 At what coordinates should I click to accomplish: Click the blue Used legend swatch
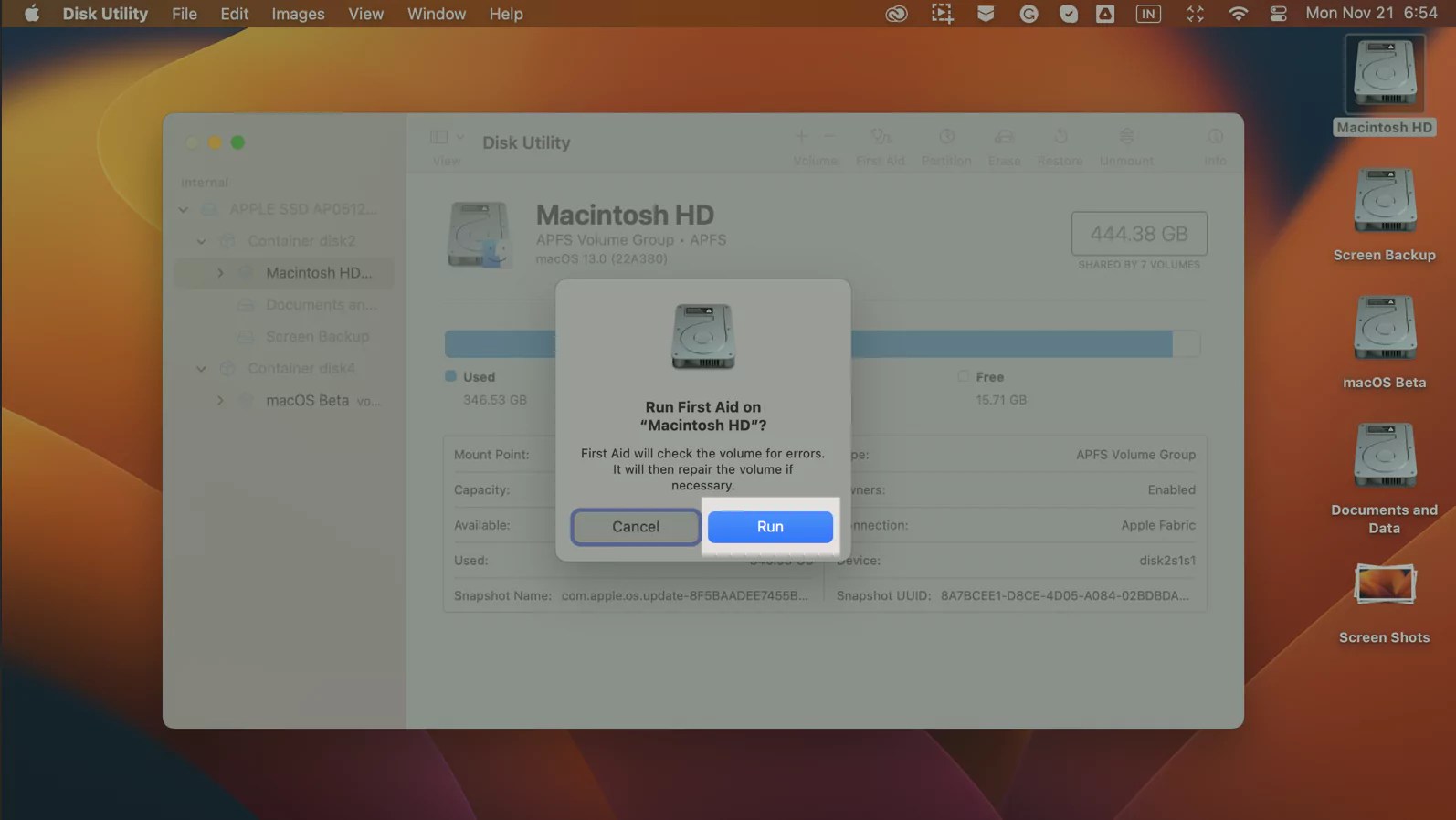[x=450, y=376]
